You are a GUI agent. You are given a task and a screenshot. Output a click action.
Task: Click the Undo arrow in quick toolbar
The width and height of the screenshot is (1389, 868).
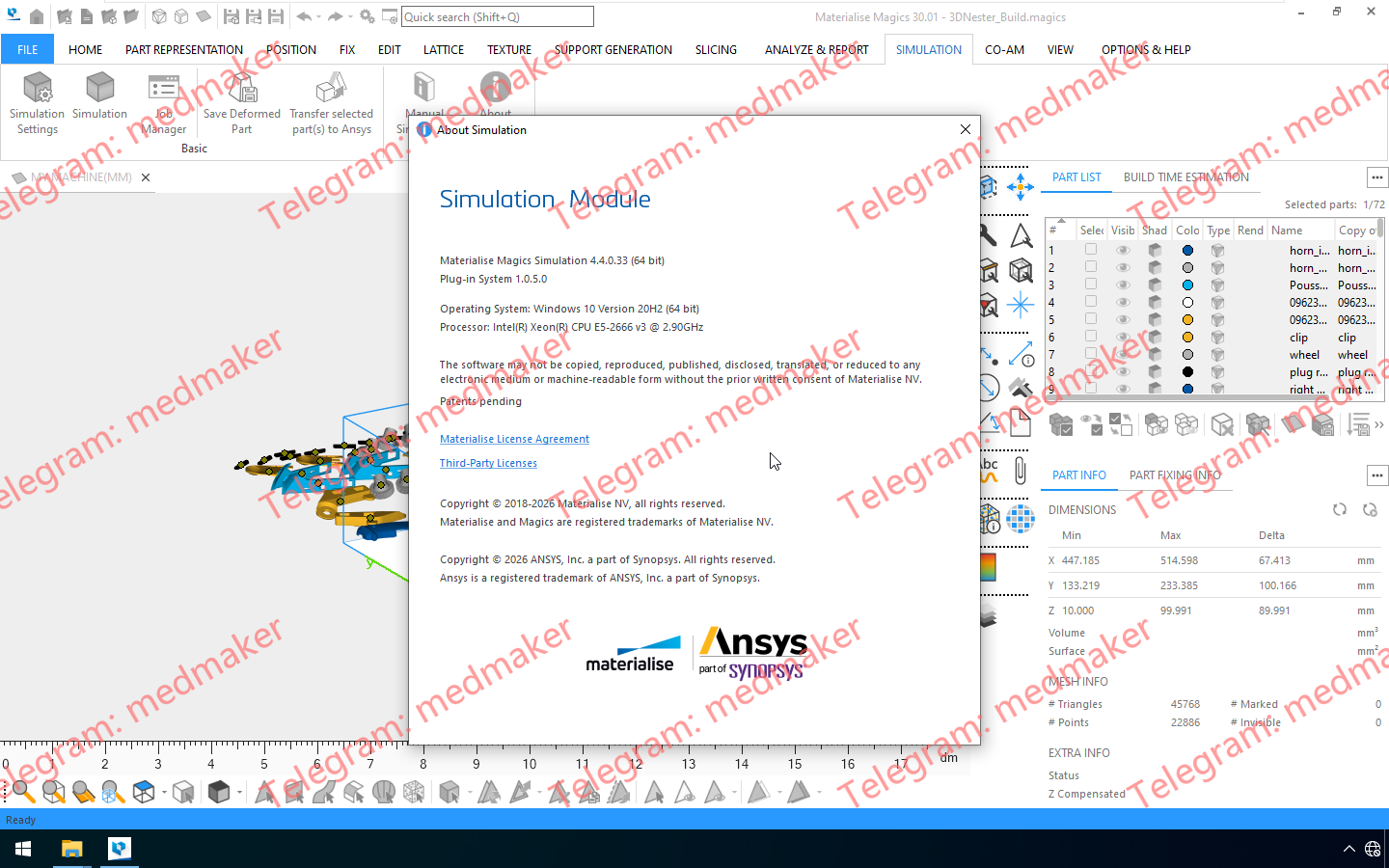(x=303, y=16)
